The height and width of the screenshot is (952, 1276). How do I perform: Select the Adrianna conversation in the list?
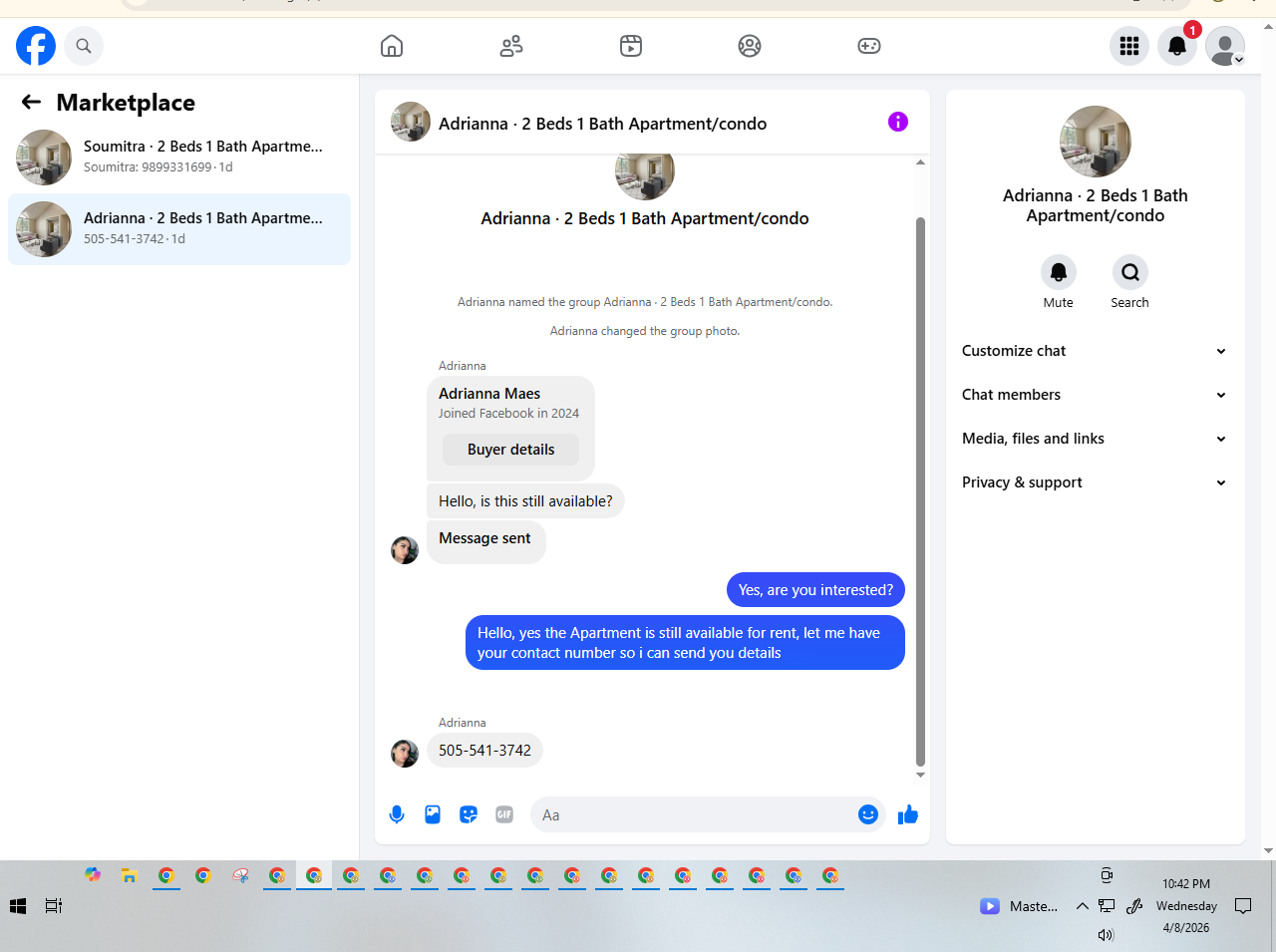[x=179, y=229]
